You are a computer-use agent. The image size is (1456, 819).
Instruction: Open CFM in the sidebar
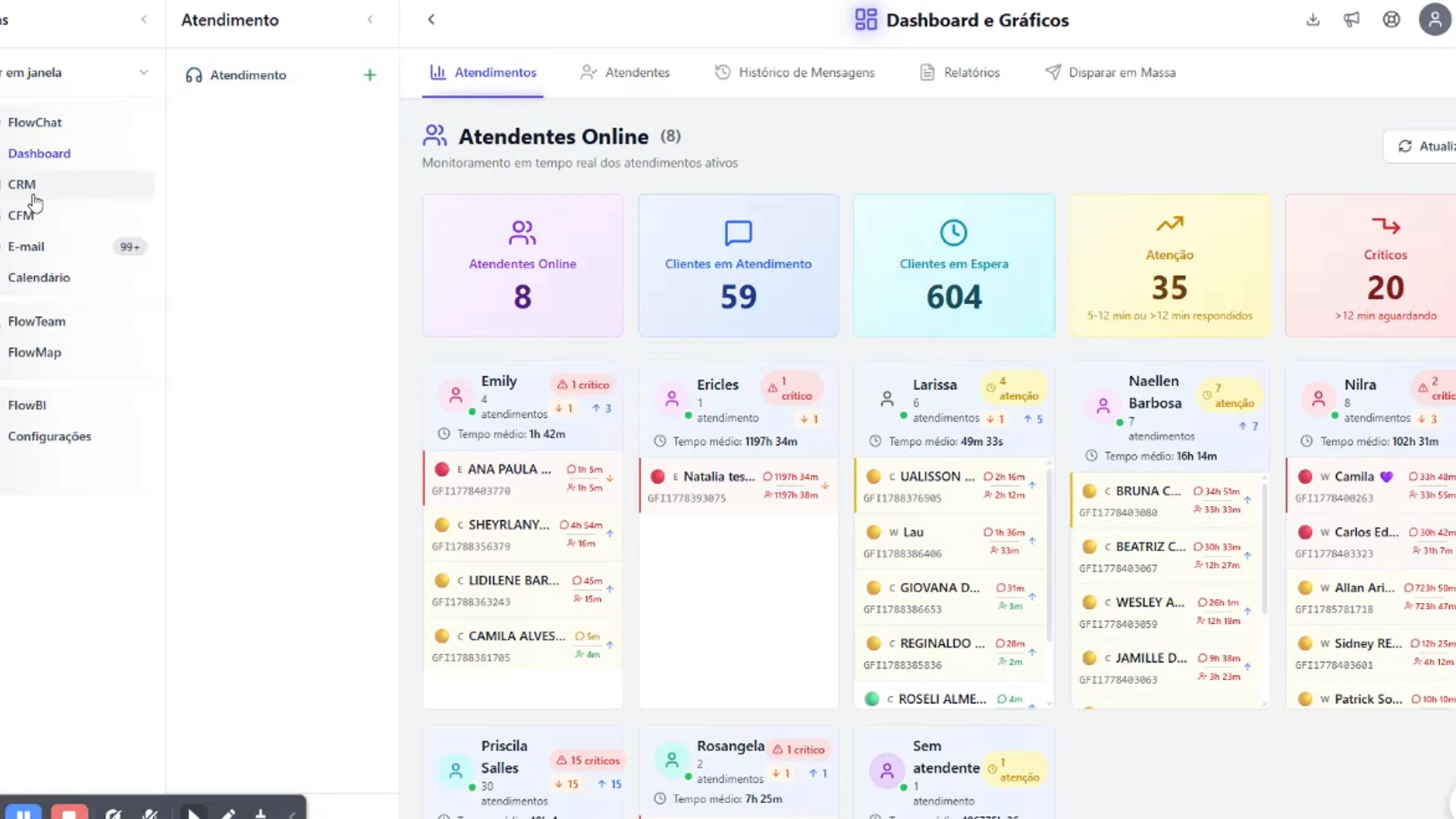pyautogui.click(x=20, y=215)
